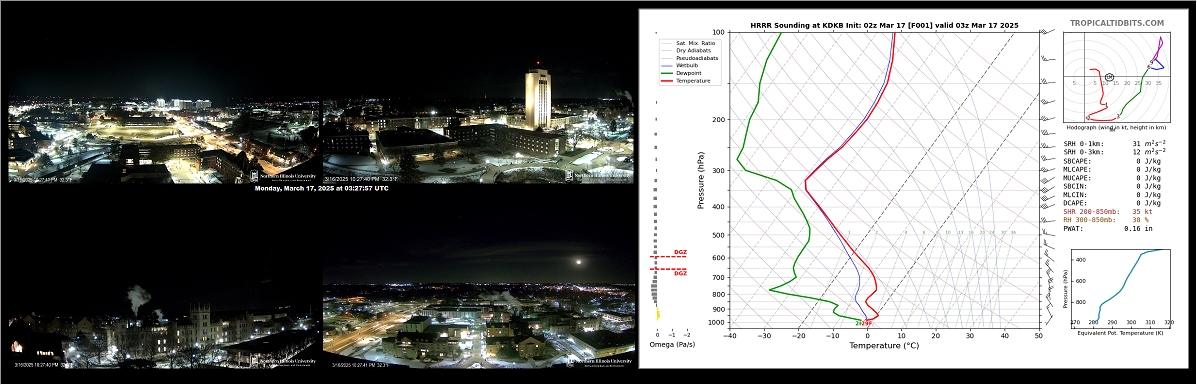Open the top-left campus webcam view

[x=164, y=139]
